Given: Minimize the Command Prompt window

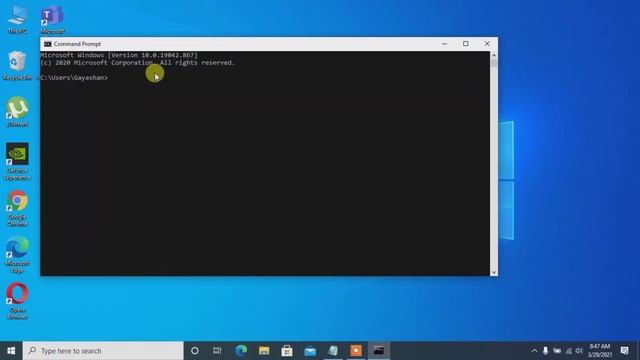Looking at the screenshot, I should [444, 44].
